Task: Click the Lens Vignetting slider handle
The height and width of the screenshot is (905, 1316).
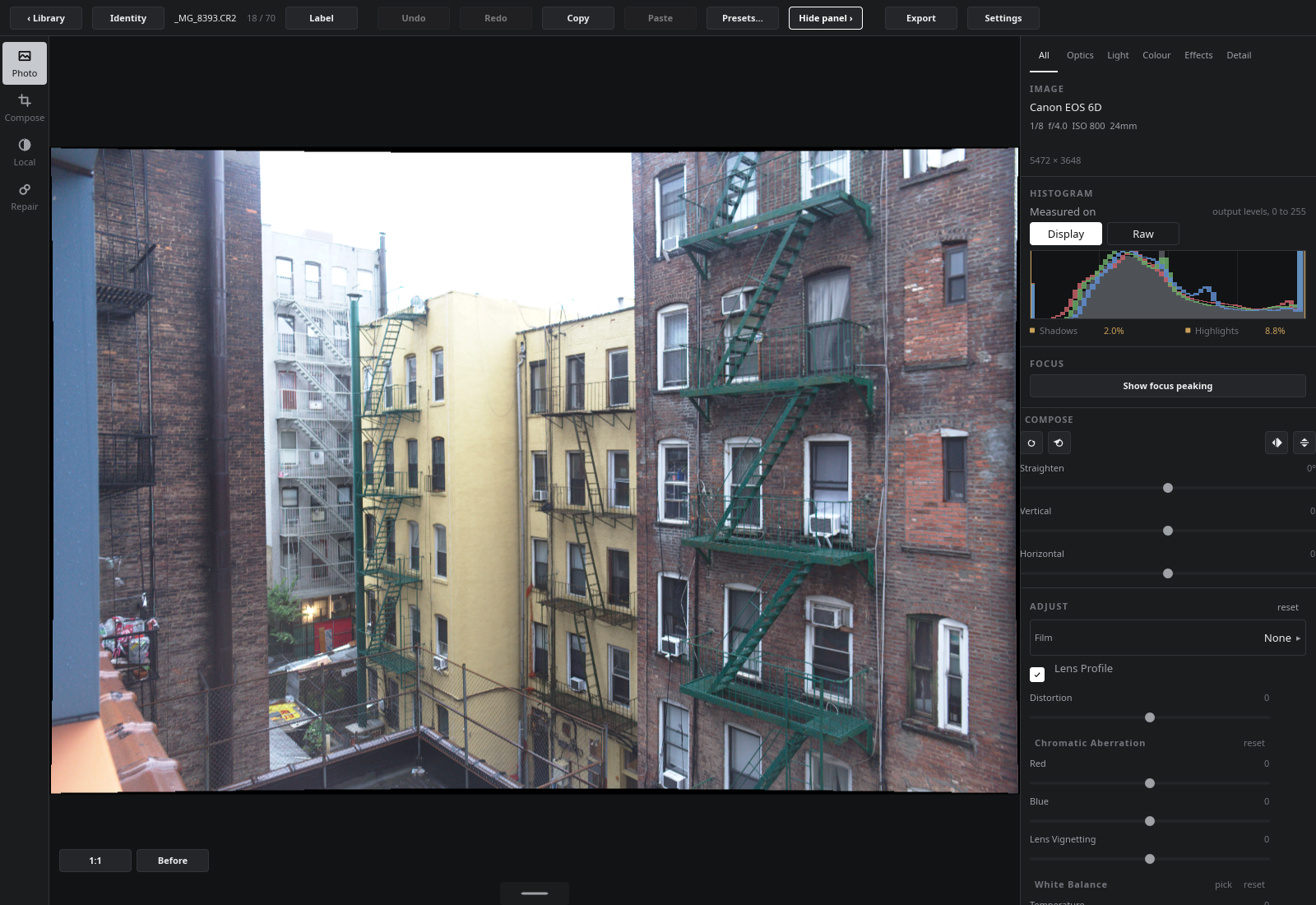Action: 1150,859
